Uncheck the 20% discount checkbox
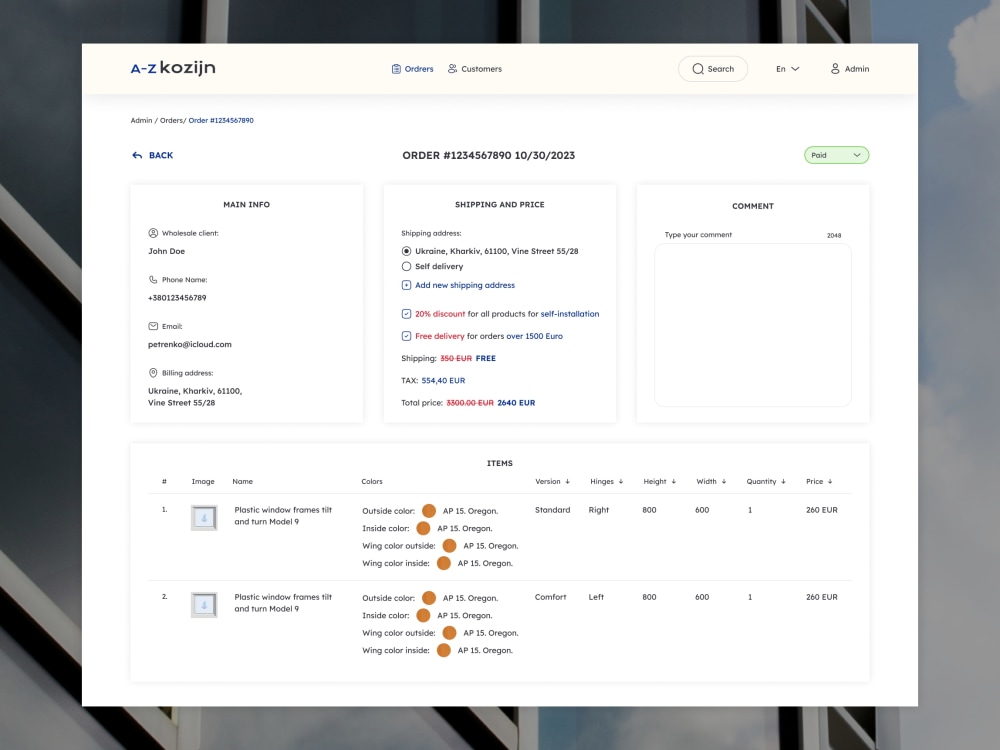The image size is (1000, 750). pos(406,313)
